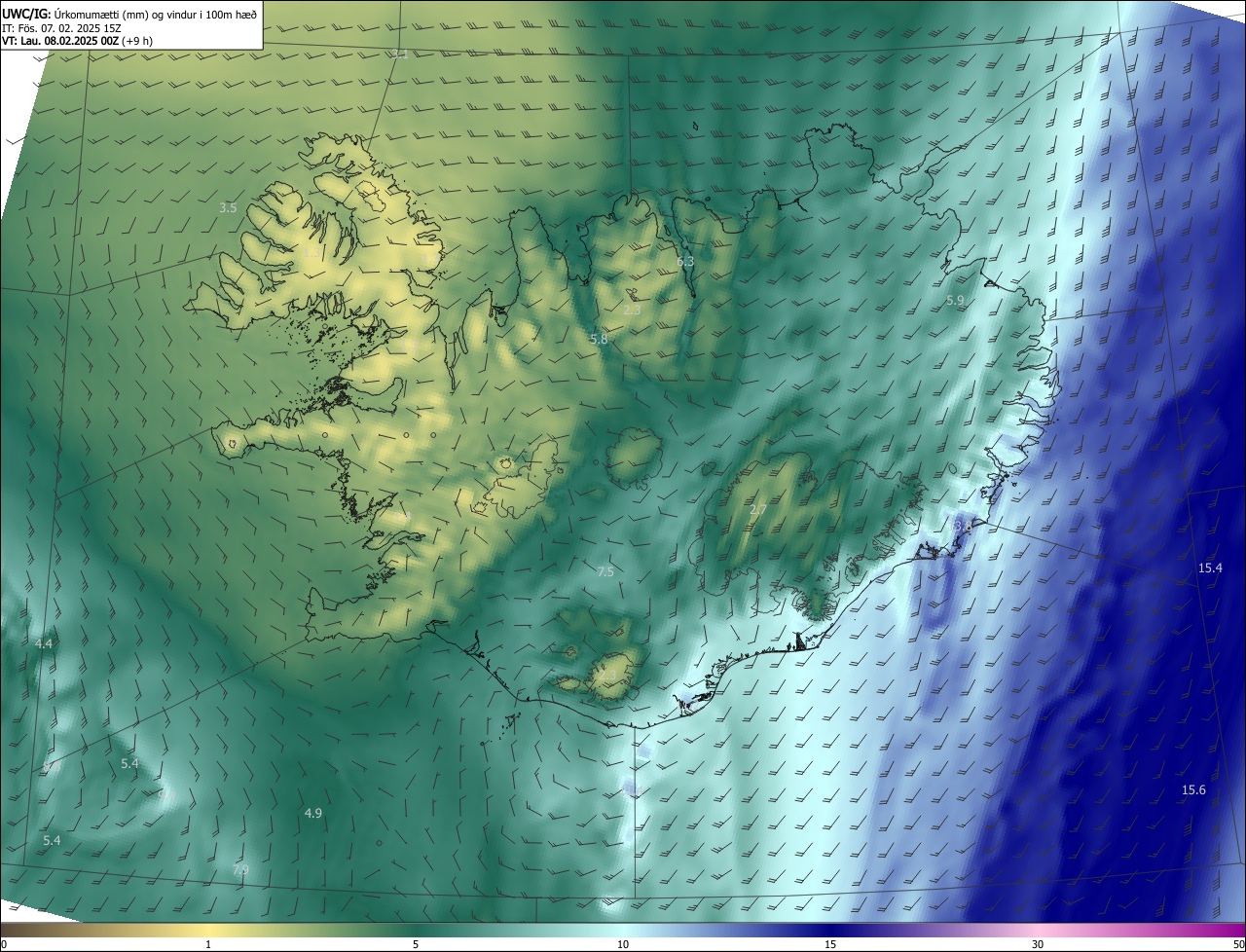Click the 7.9 value label over the sea
The width and height of the screenshot is (1246, 952).
click(240, 869)
